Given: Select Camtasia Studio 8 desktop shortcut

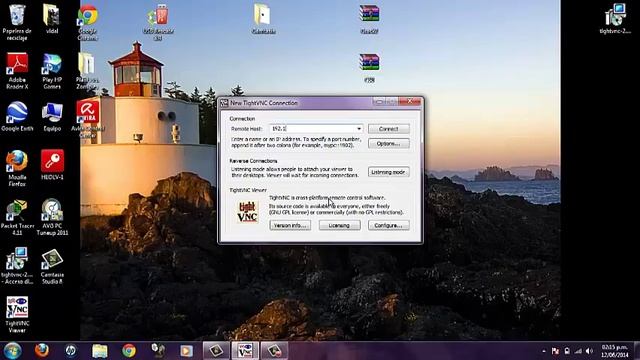Looking at the screenshot, I should 52,266.
